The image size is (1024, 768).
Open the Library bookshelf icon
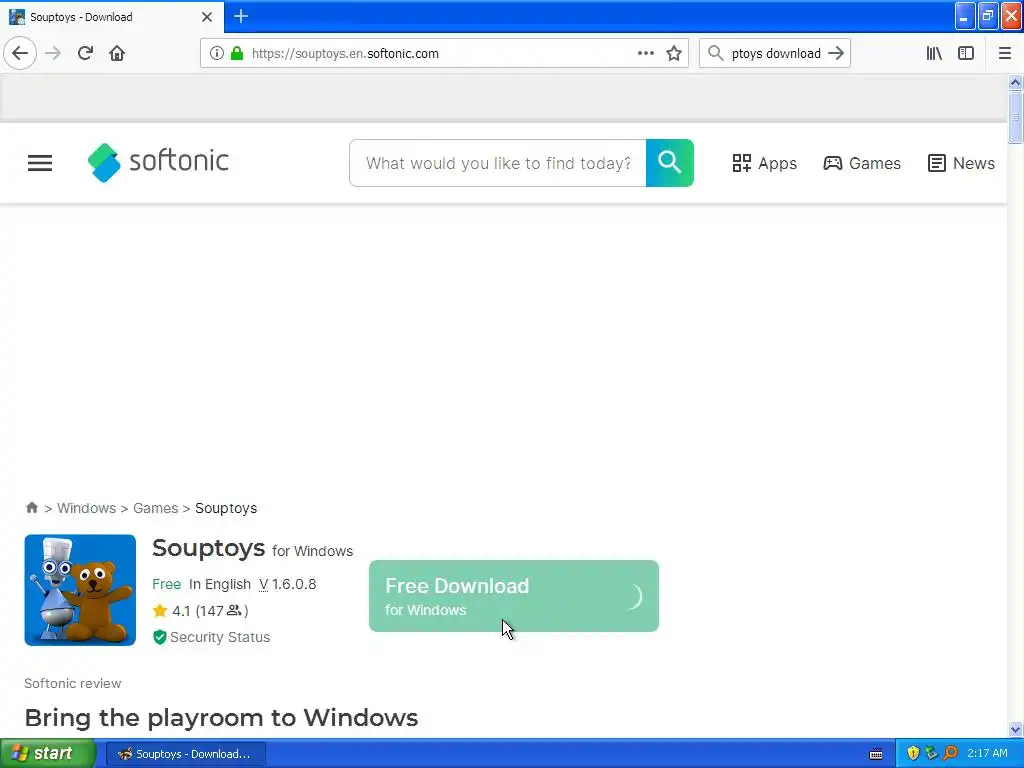click(x=934, y=53)
